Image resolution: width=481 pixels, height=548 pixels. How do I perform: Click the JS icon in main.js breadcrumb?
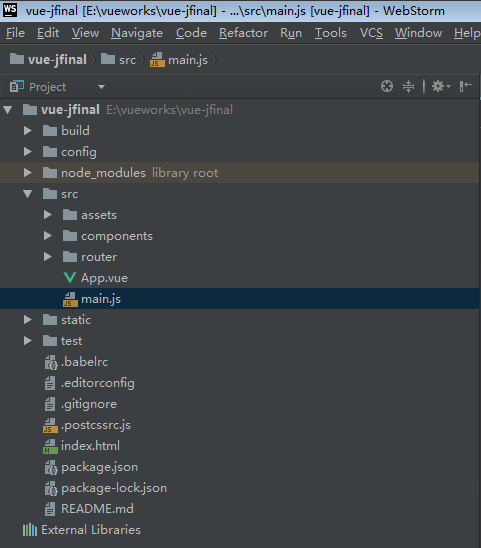[157, 59]
